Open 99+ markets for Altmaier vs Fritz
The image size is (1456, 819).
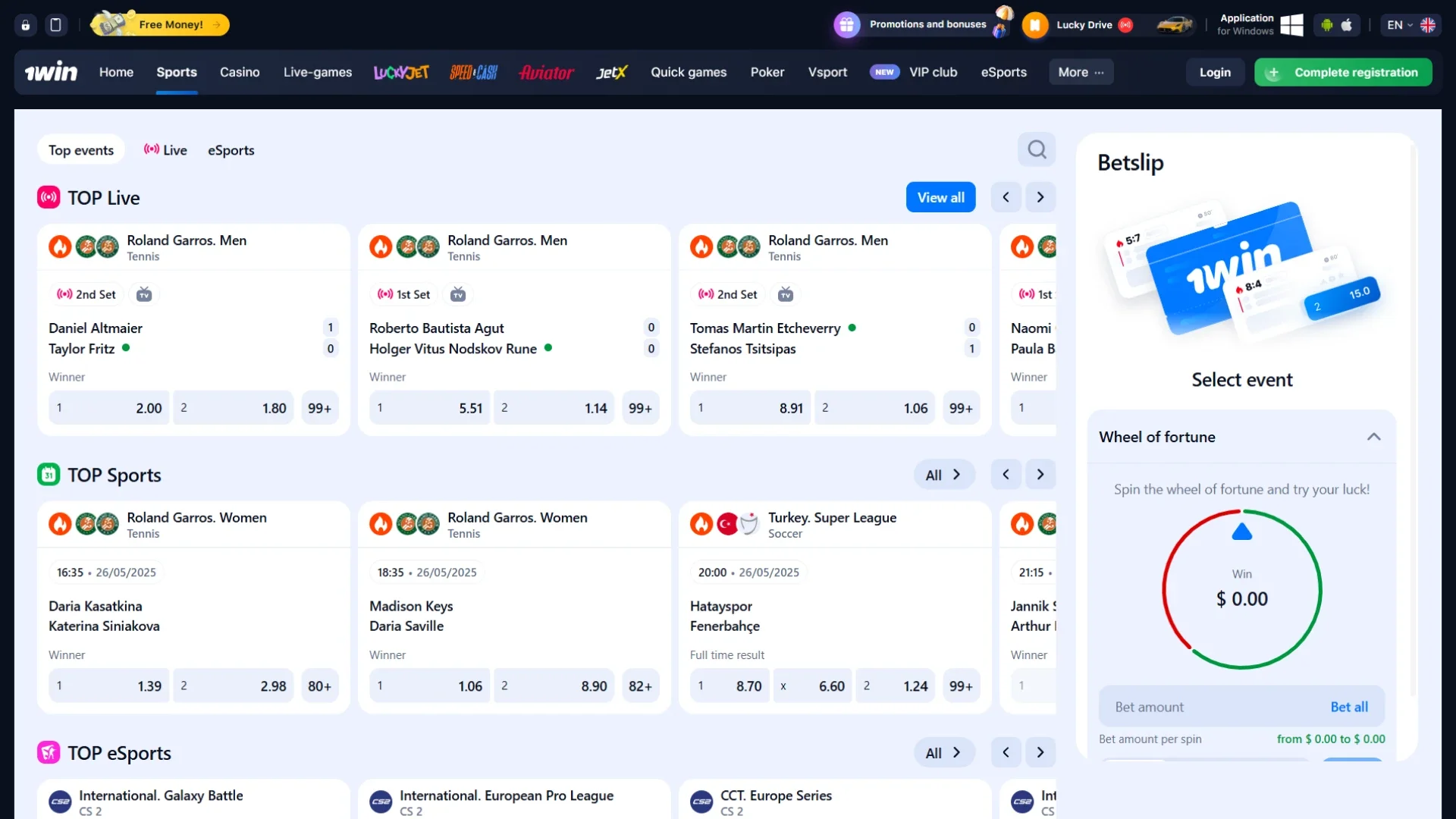coord(320,408)
